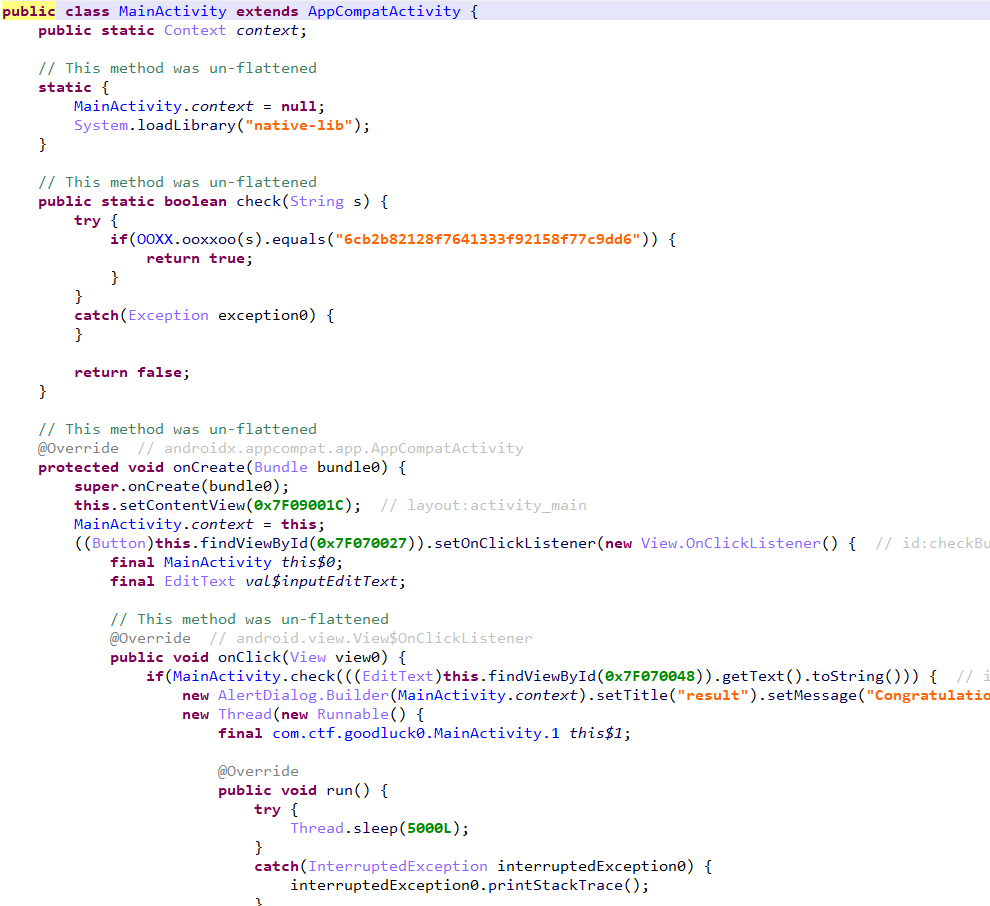This screenshot has width=990, height=906.
Task: Click the truncated "Congratulatio" string
Action: (927, 695)
